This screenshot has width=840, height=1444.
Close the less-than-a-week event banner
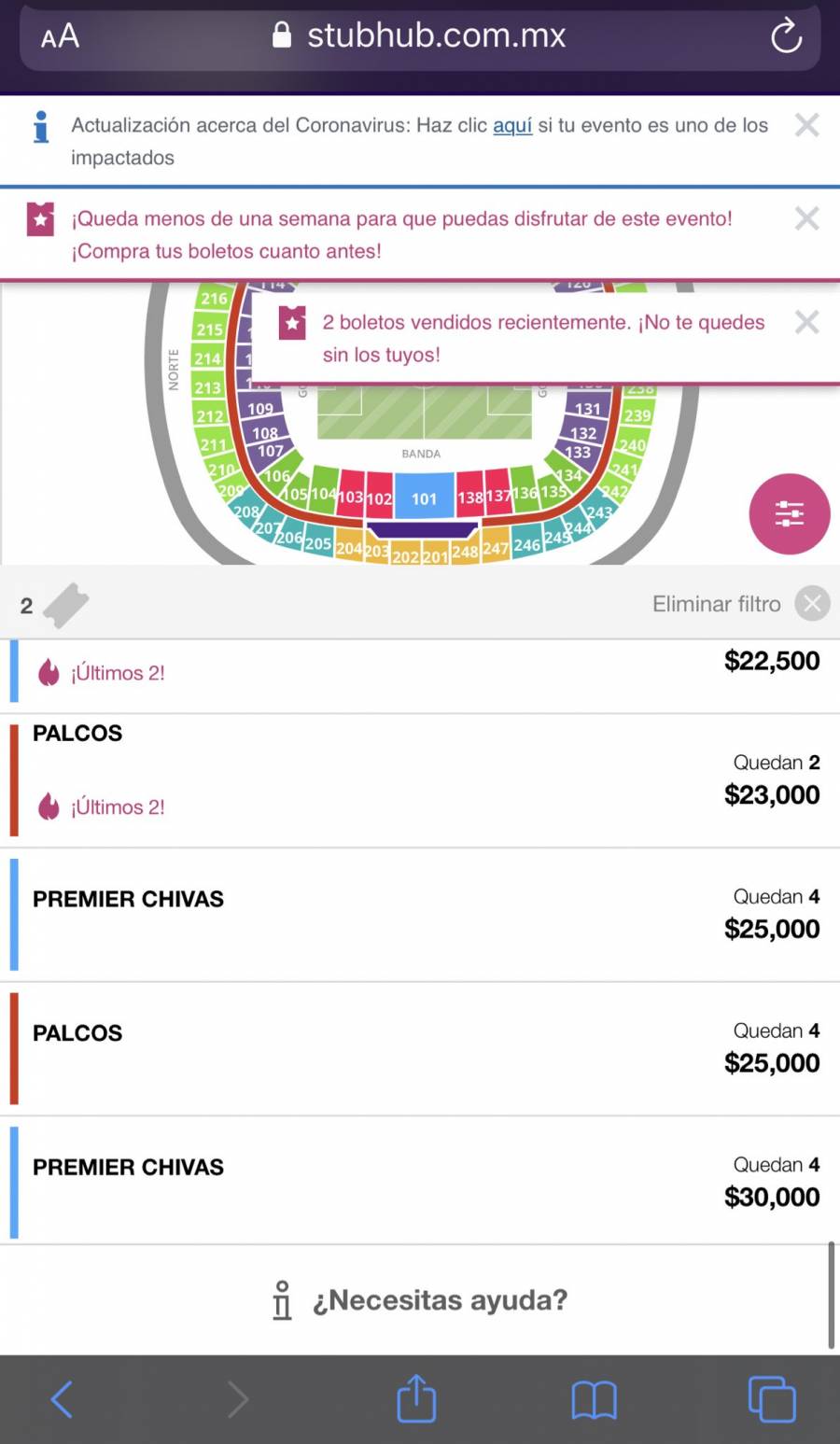coord(806,218)
